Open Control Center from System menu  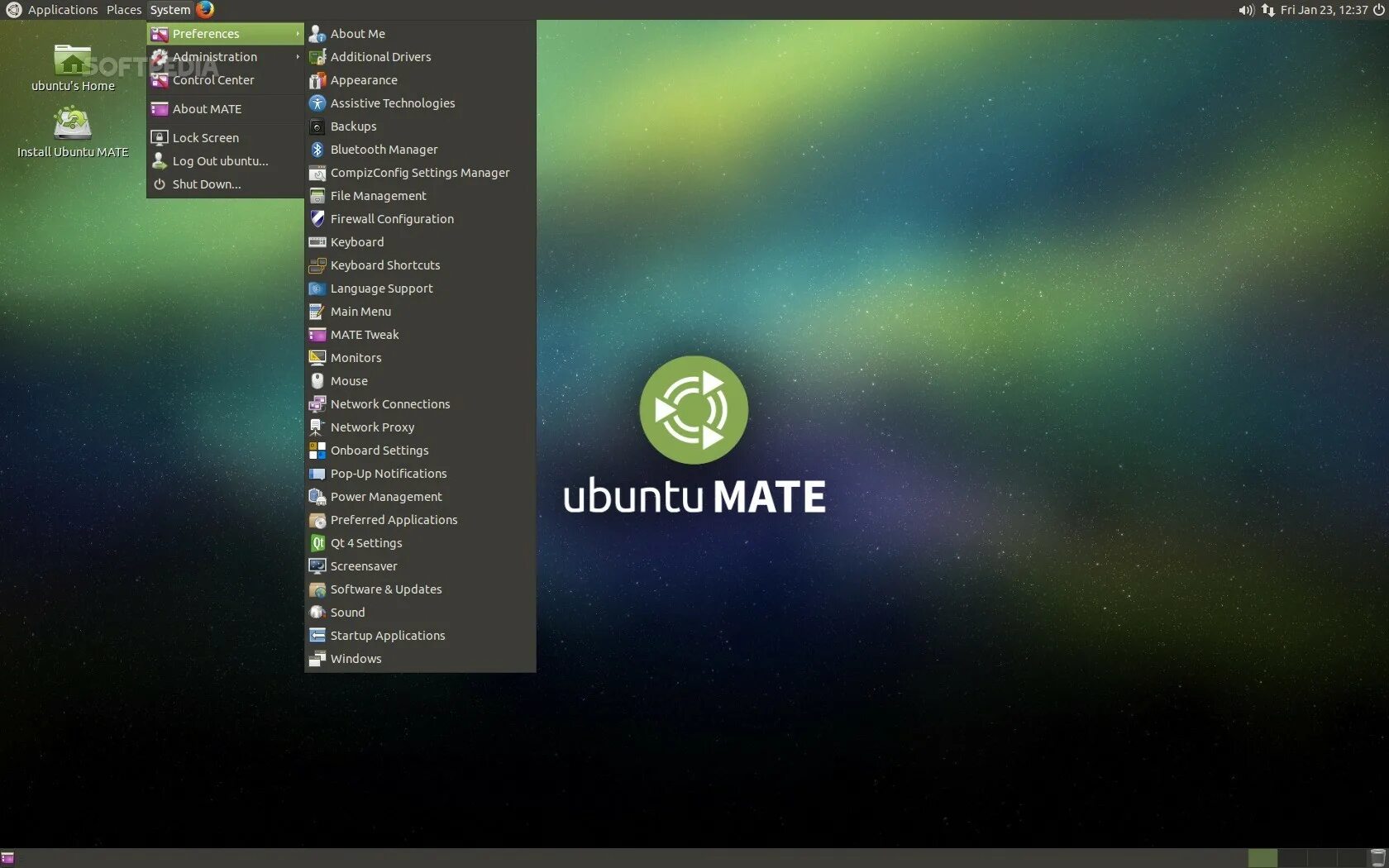click(226, 80)
